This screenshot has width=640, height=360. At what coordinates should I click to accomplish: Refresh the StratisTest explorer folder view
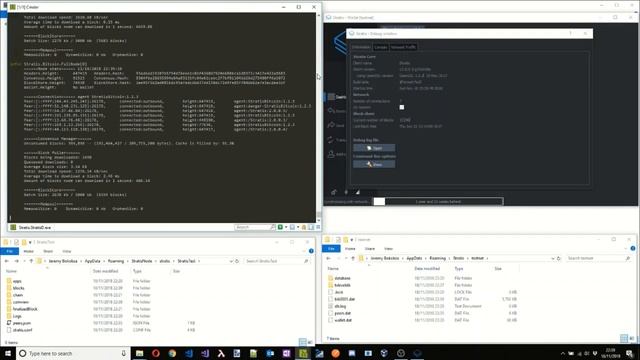pos(237,261)
